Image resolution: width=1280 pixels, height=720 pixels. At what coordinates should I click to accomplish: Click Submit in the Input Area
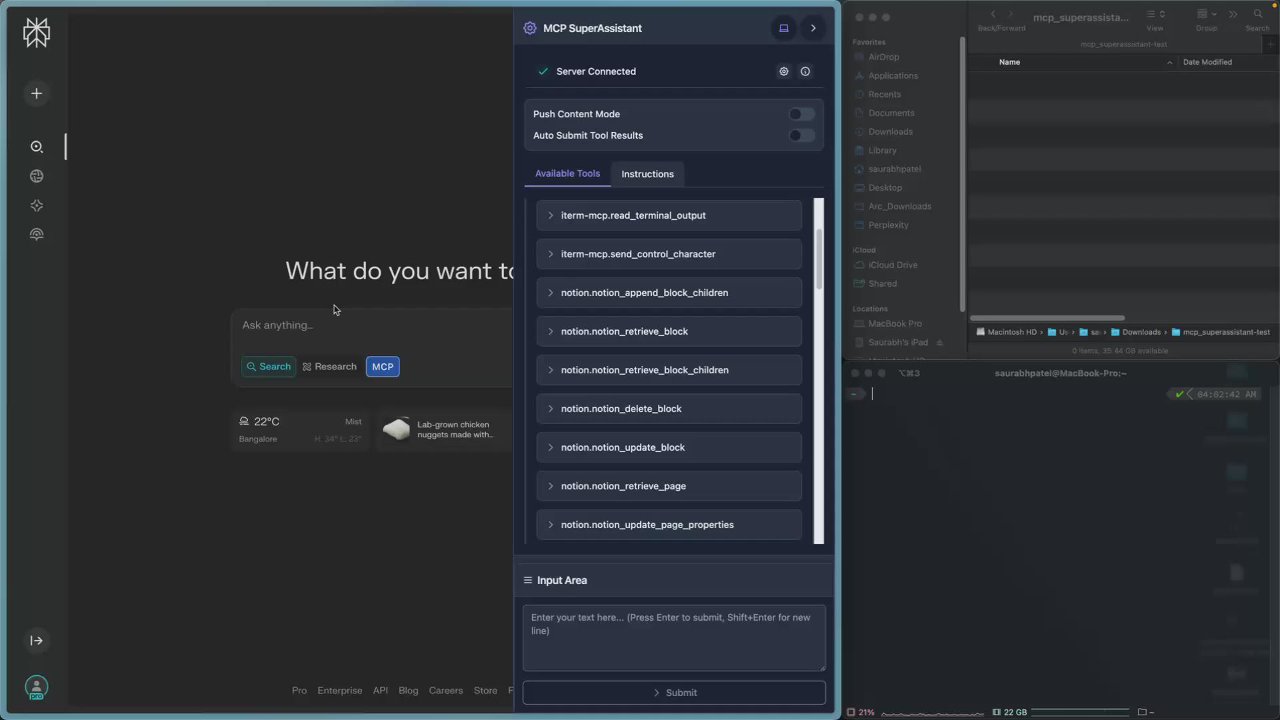(674, 693)
